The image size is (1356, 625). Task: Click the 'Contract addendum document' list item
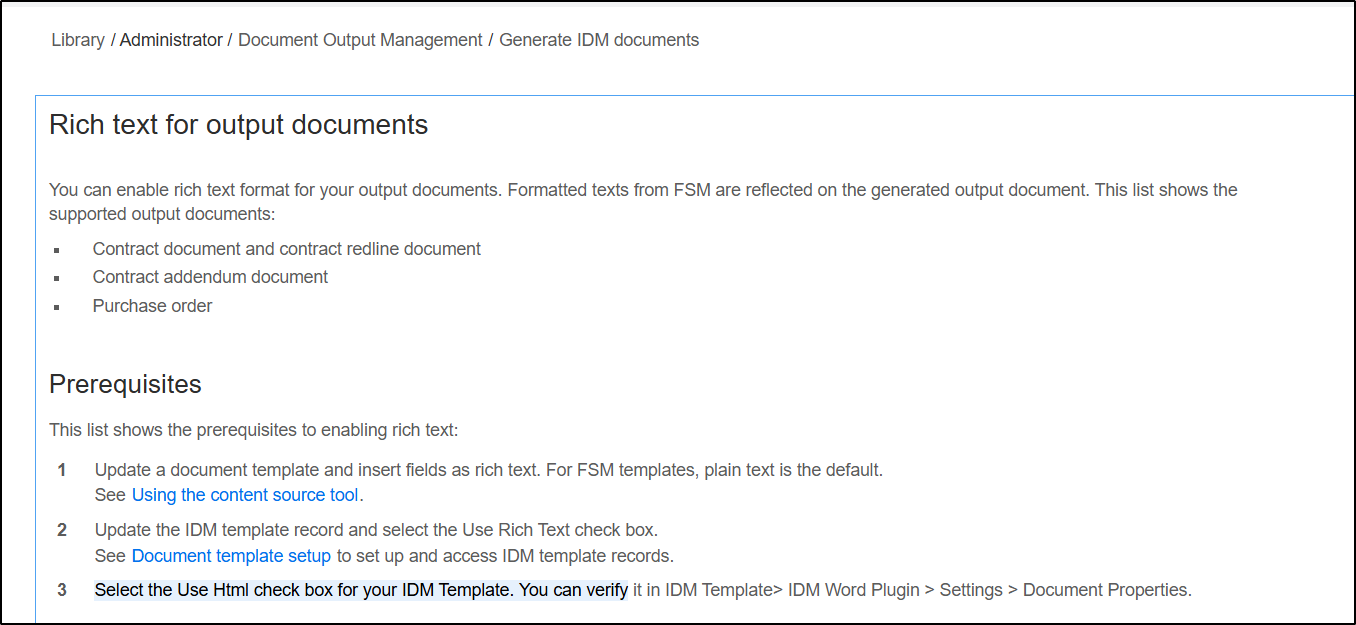(210, 277)
